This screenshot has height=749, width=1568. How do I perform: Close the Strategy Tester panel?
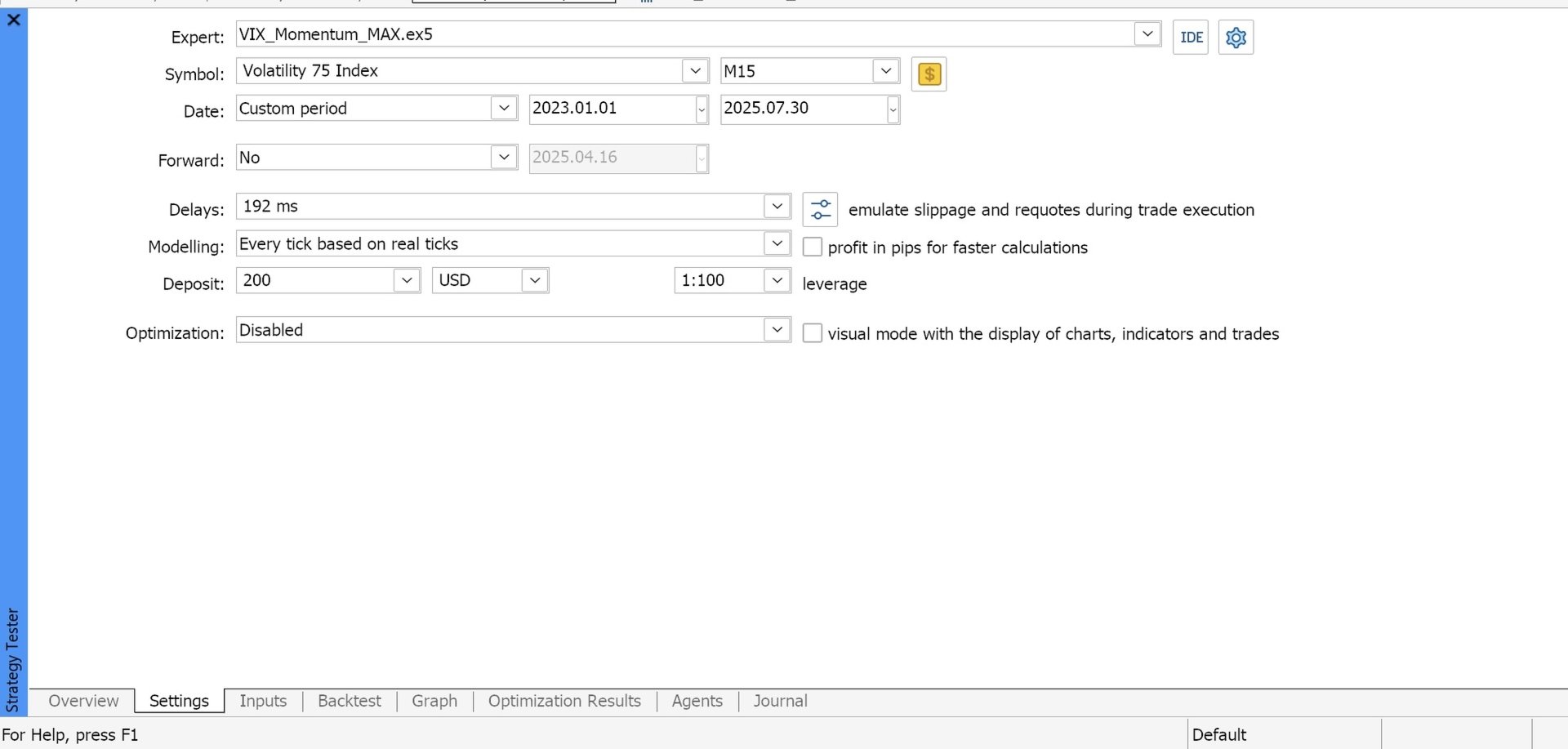[x=14, y=20]
